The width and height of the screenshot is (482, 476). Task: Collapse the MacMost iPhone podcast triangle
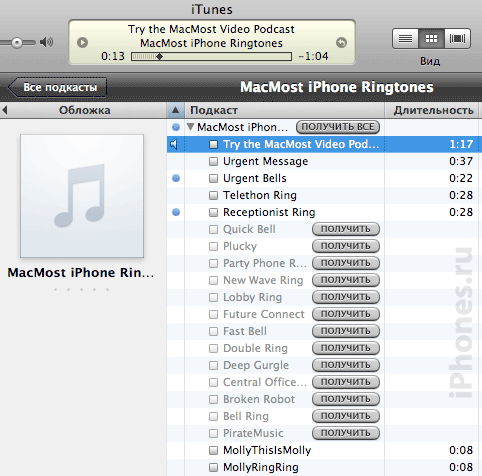pos(190,127)
